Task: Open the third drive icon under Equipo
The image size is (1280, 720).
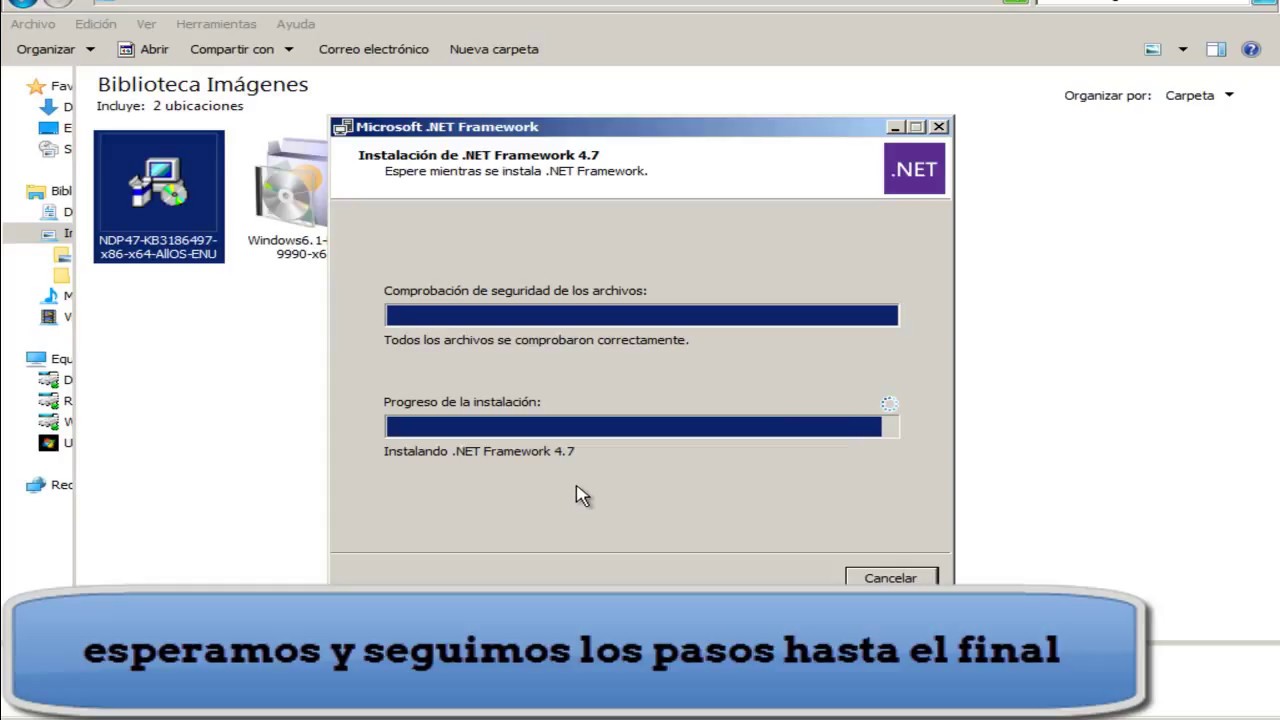Action: [x=48, y=422]
